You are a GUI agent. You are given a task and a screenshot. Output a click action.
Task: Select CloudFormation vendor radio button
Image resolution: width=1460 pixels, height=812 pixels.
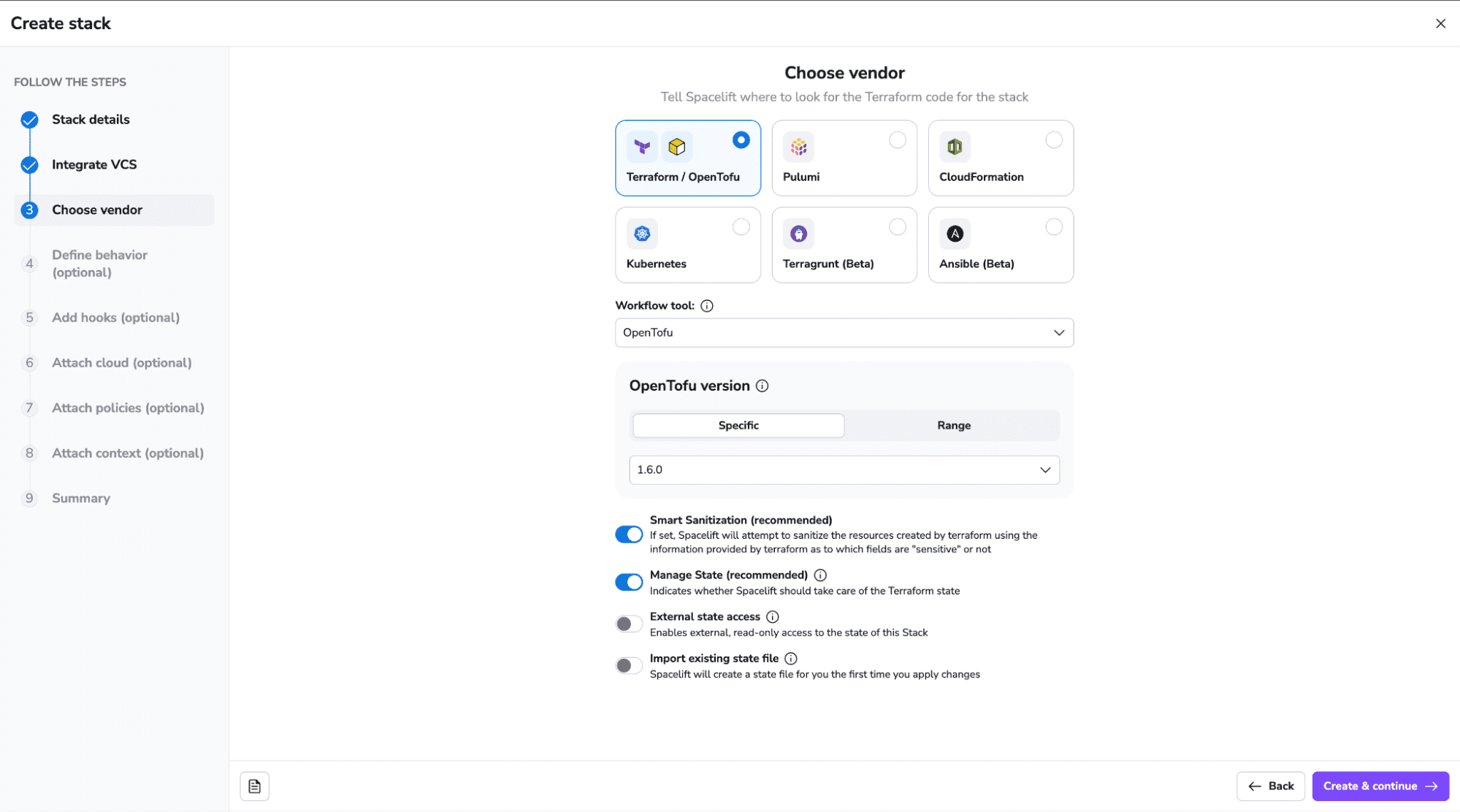[1053, 140]
